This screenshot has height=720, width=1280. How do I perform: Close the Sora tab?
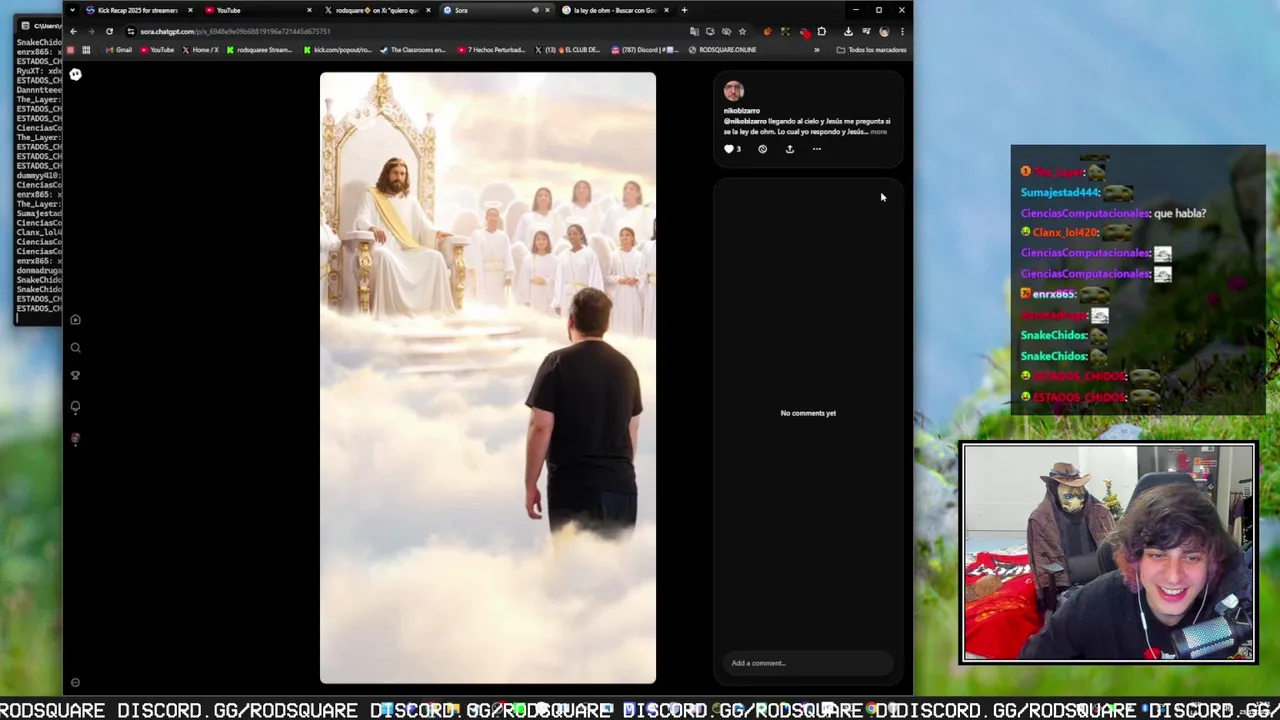coord(547,10)
